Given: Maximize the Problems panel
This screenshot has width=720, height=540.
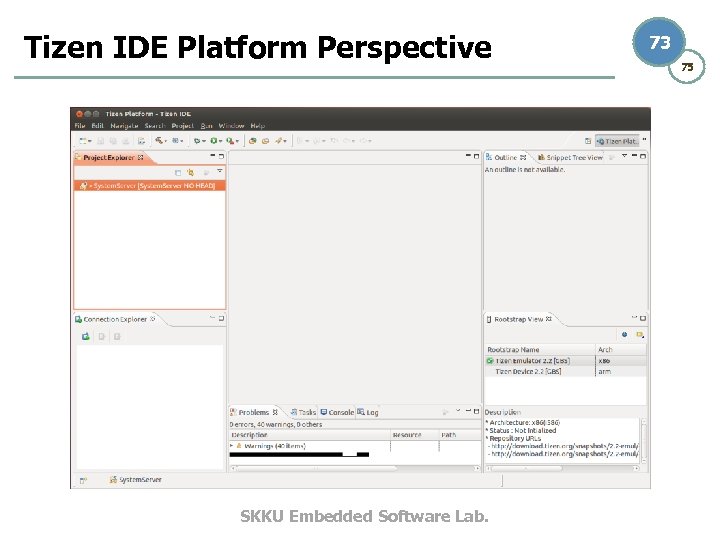Looking at the screenshot, I should pos(476,411).
